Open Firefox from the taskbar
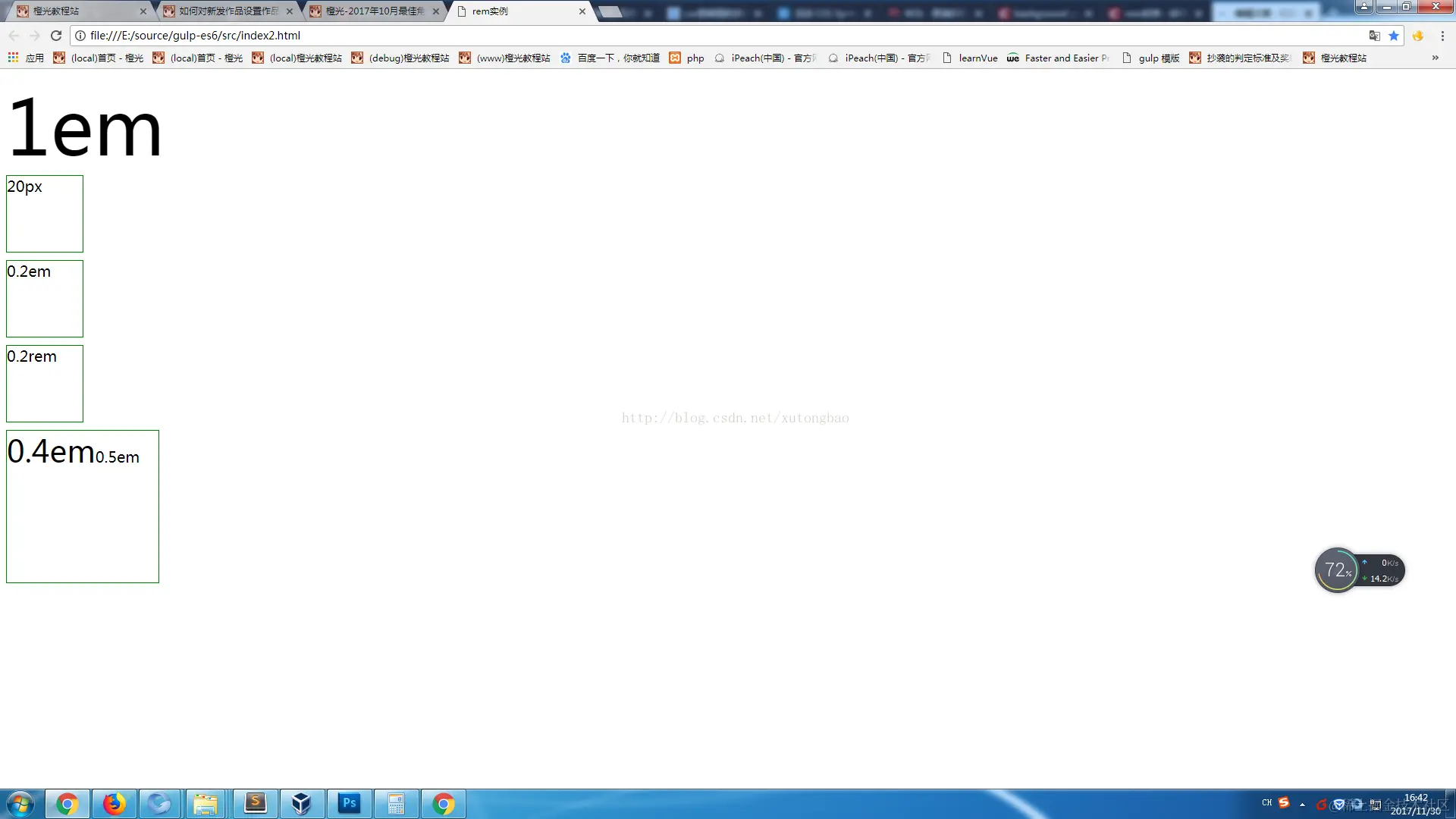Viewport: 1456px width, 819px height. tap(114, 803)
